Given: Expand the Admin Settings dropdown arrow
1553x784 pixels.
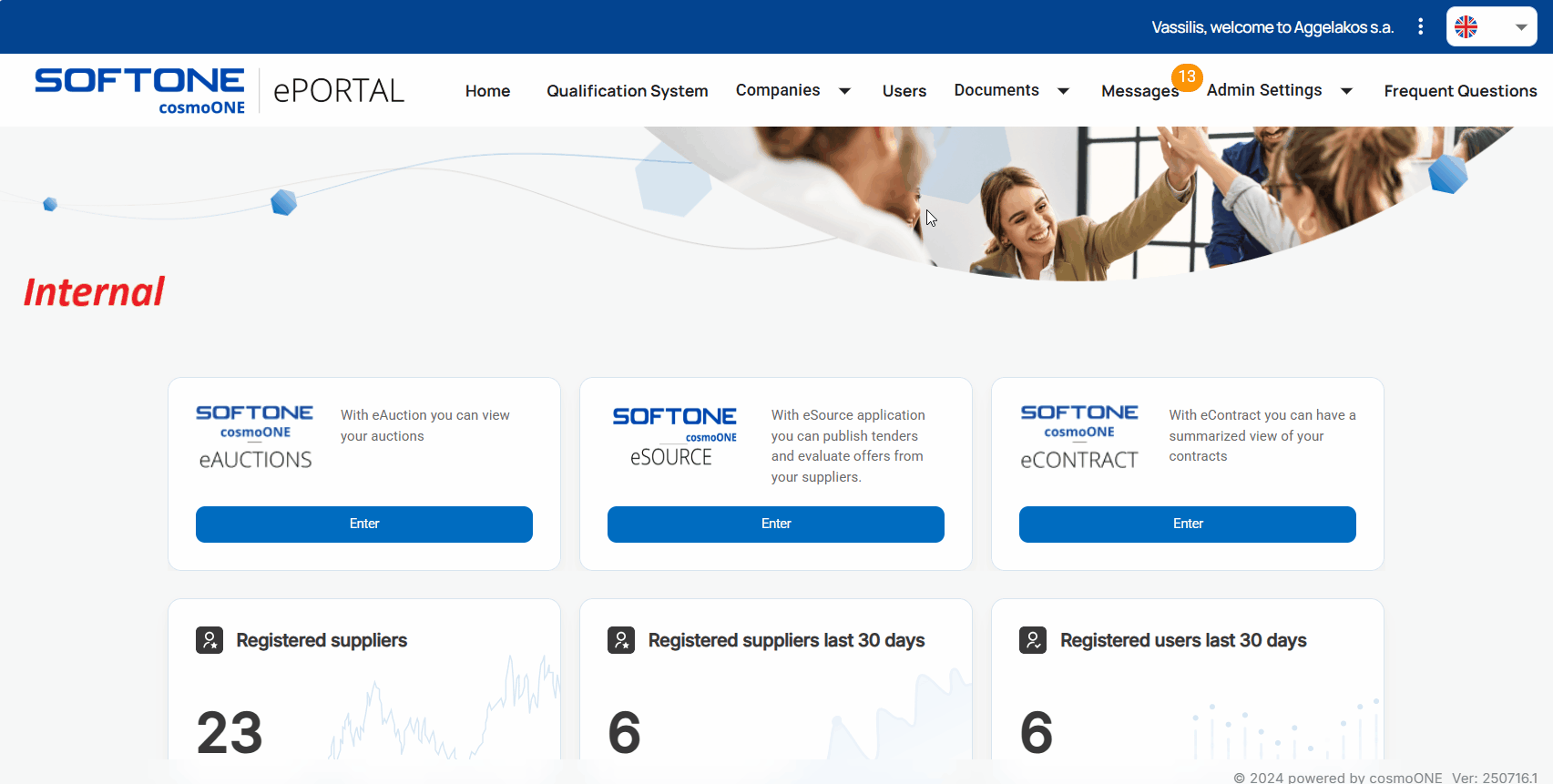Looking at the screenshot, I should click(1346, 91).
